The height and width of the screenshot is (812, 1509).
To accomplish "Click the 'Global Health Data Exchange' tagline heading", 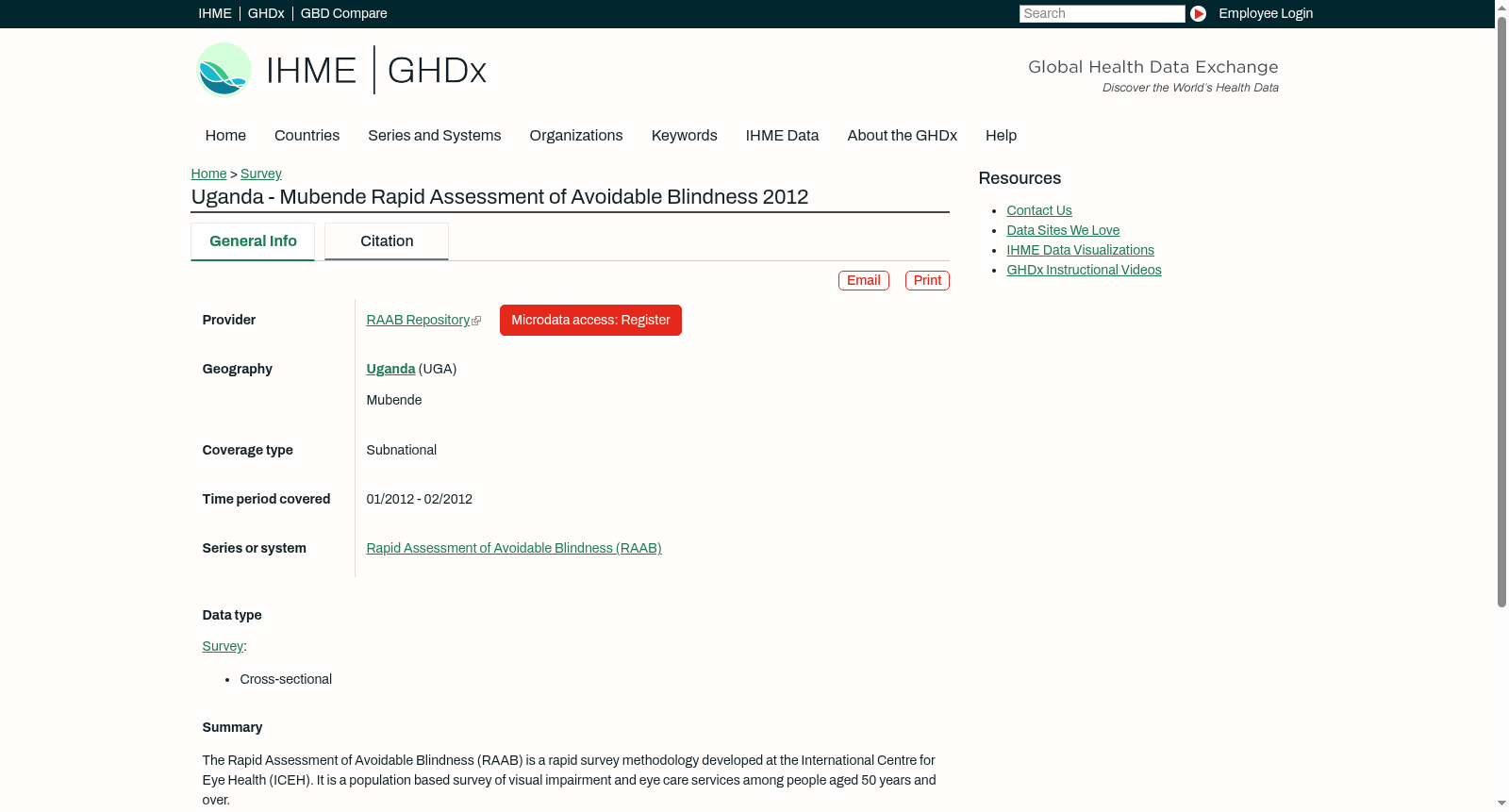I will pyautogui.click(x=1152, y=67).
